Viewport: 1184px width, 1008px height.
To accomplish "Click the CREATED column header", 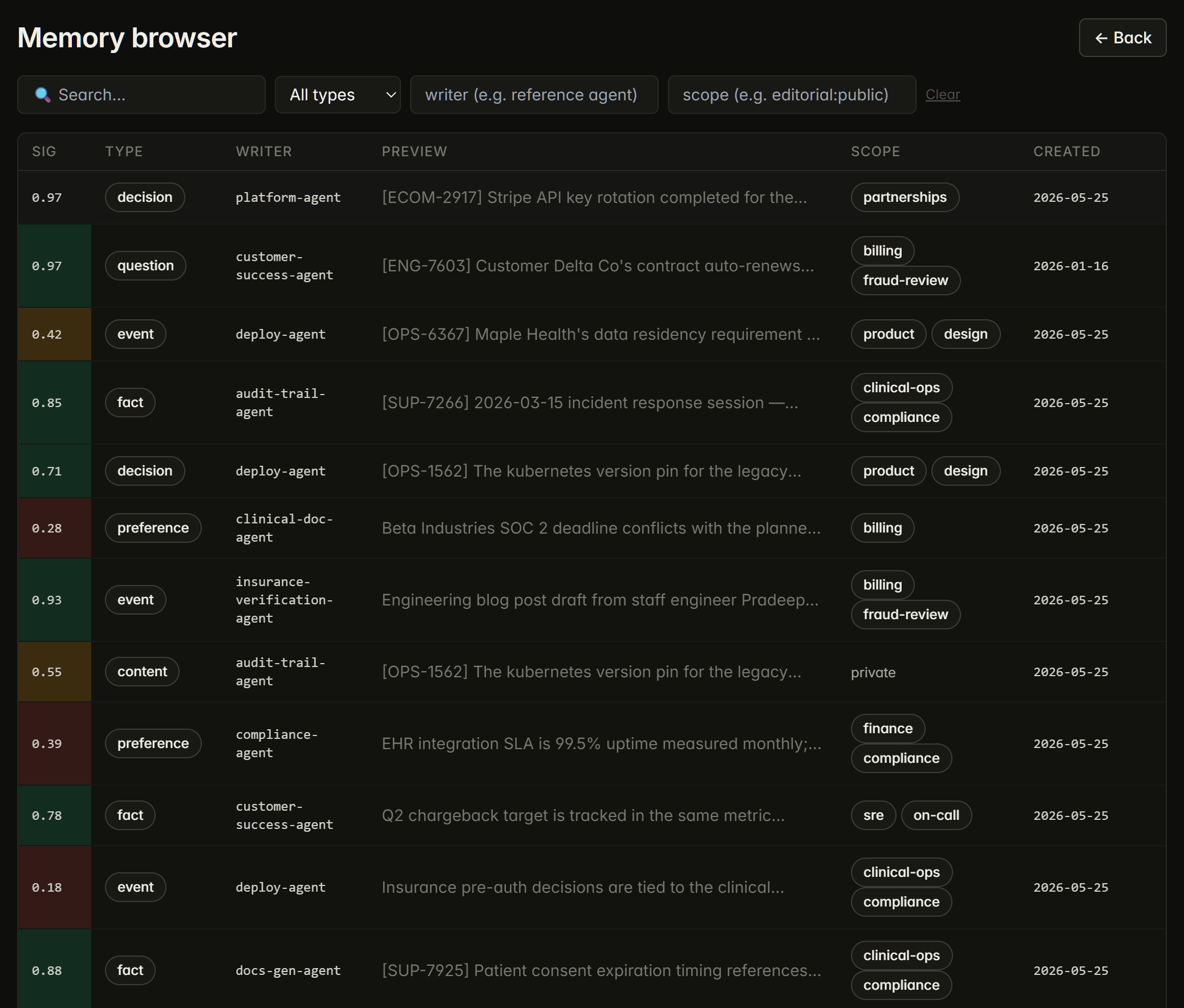I will coord(1067,151).
